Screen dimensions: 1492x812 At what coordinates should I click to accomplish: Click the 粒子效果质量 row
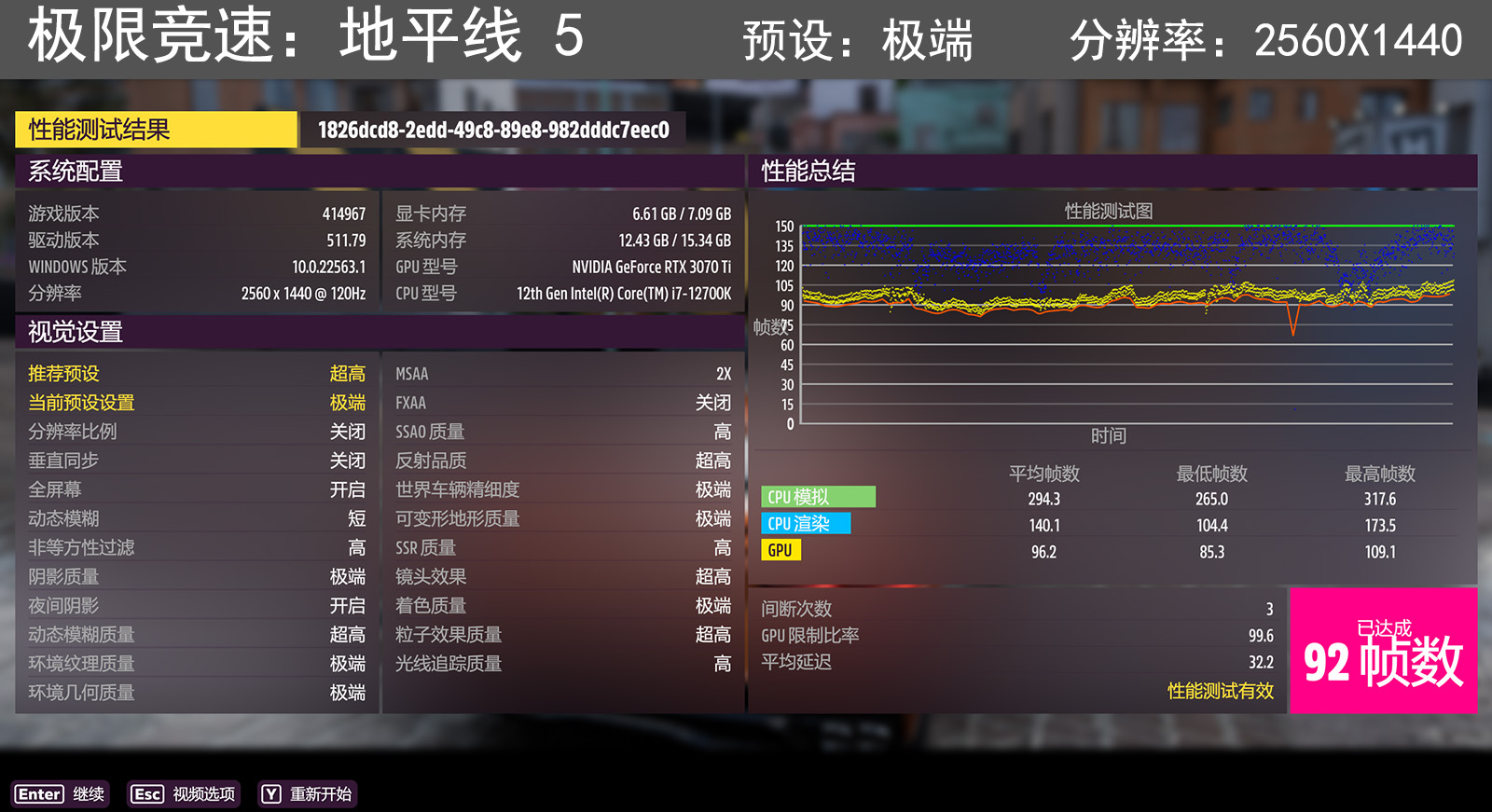tap(563, 635)
